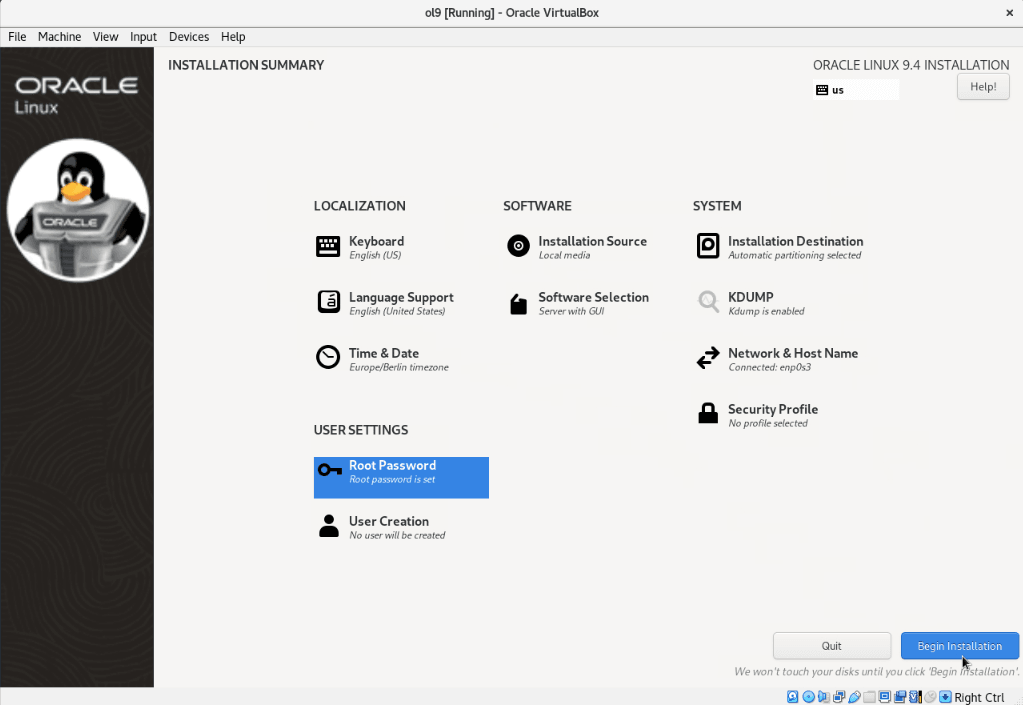Click the Quit button
The image size is (1023, 705).
click(831, 646)
